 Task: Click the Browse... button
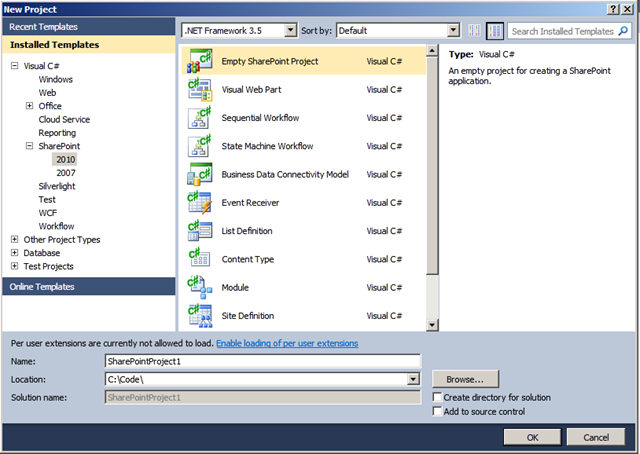pyautogui.click(x=465, y=379)
